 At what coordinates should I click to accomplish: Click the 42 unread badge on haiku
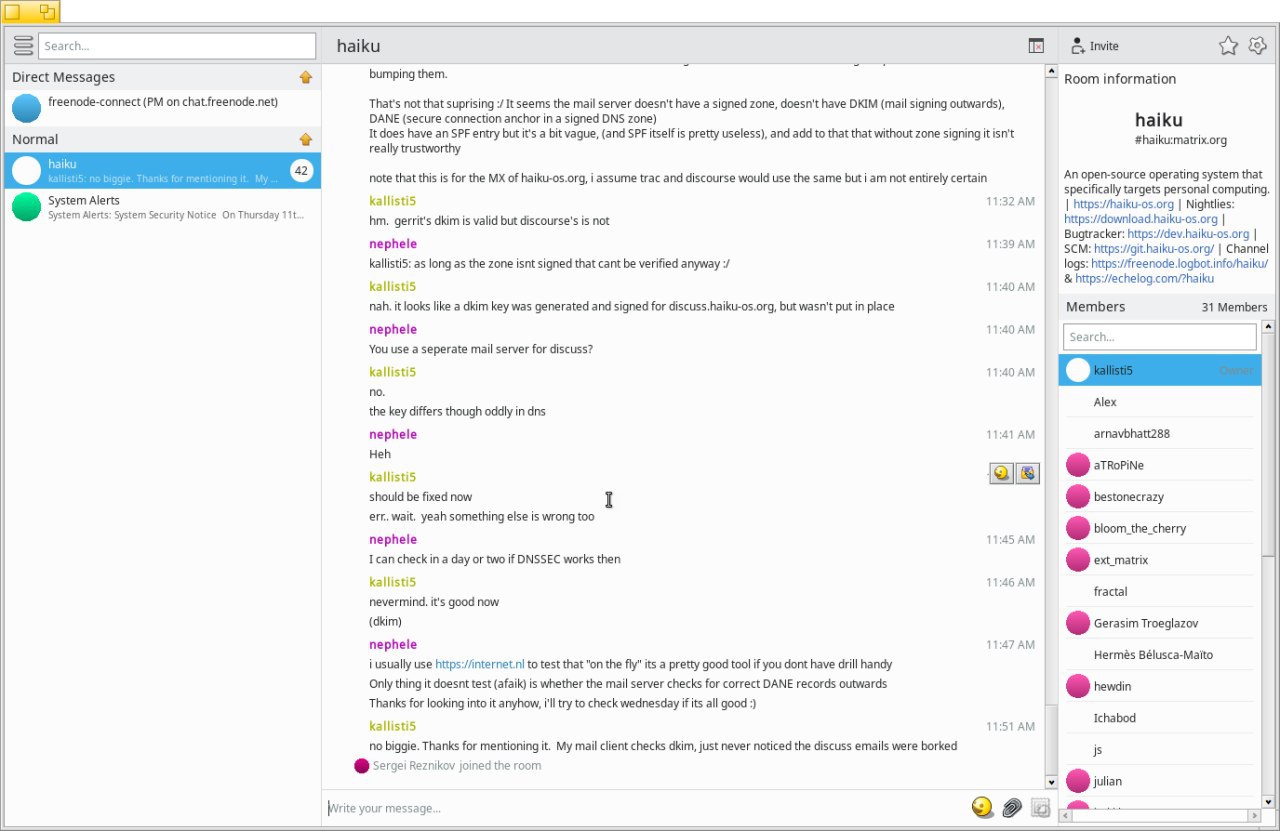pos(302,171)
